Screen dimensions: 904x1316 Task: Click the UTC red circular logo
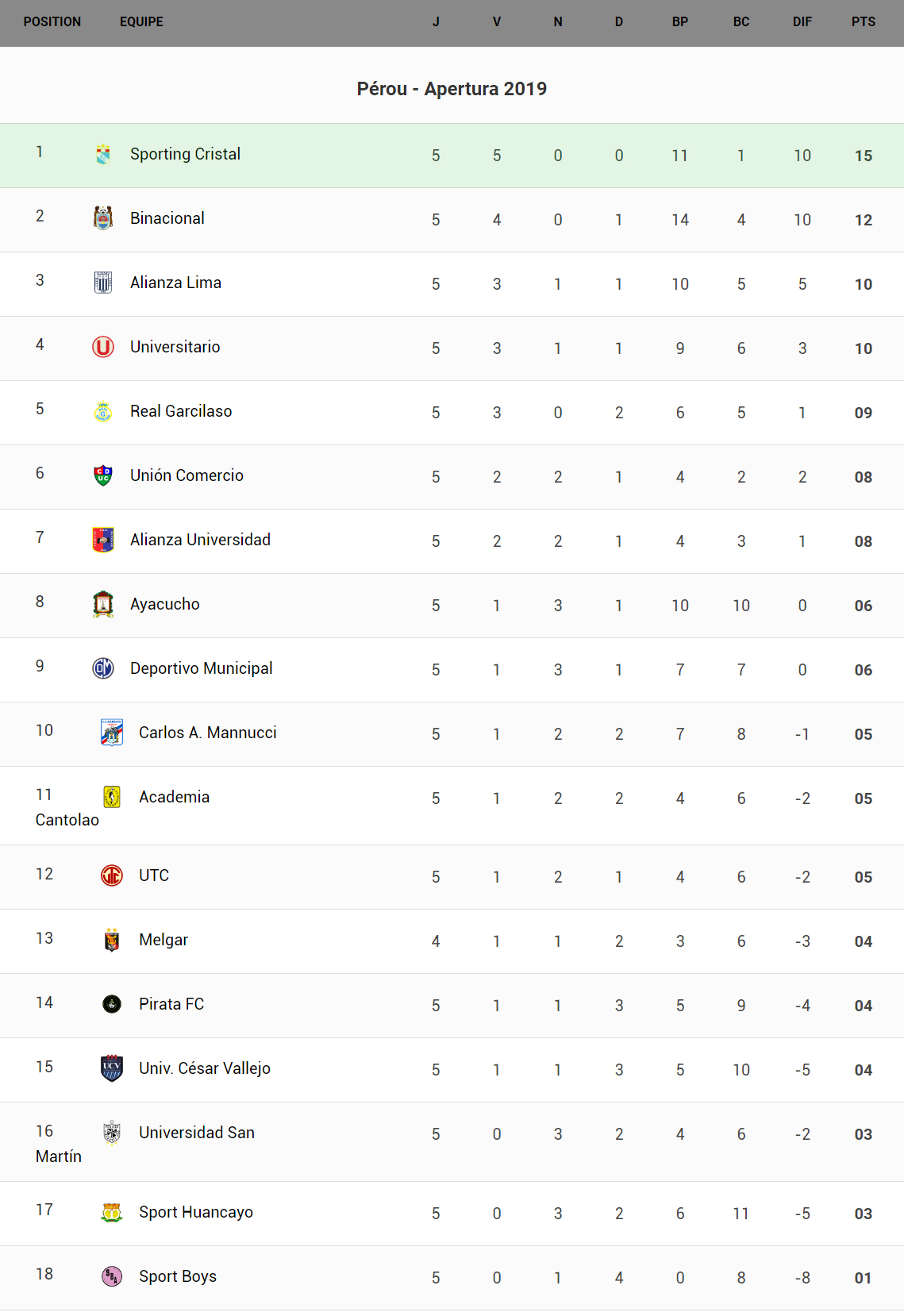112,875
